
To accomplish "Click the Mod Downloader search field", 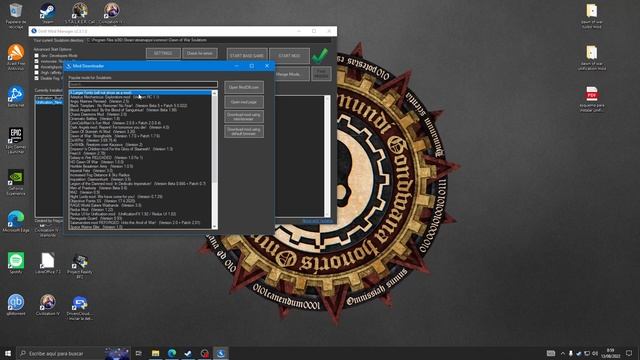I will pyautogui.click(x=143, y=84).
